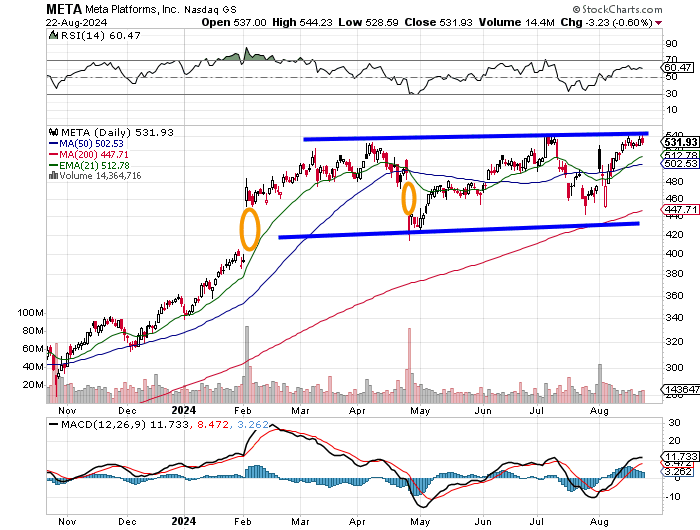Click the 531.93 last price tag
This screenshot has width=700, height=530.
point(680,142)
